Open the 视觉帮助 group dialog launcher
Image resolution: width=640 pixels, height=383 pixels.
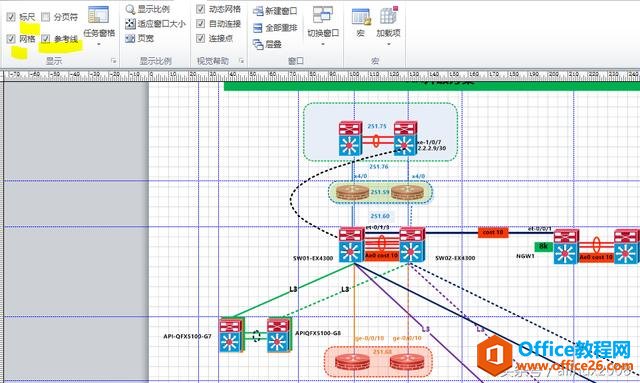[x=241, y=61]
